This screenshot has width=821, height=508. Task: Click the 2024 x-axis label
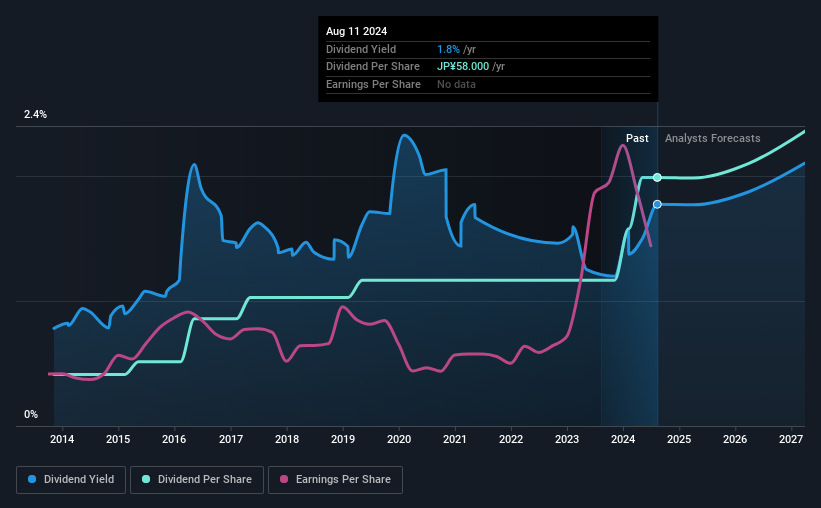click(x=623, y=439)
